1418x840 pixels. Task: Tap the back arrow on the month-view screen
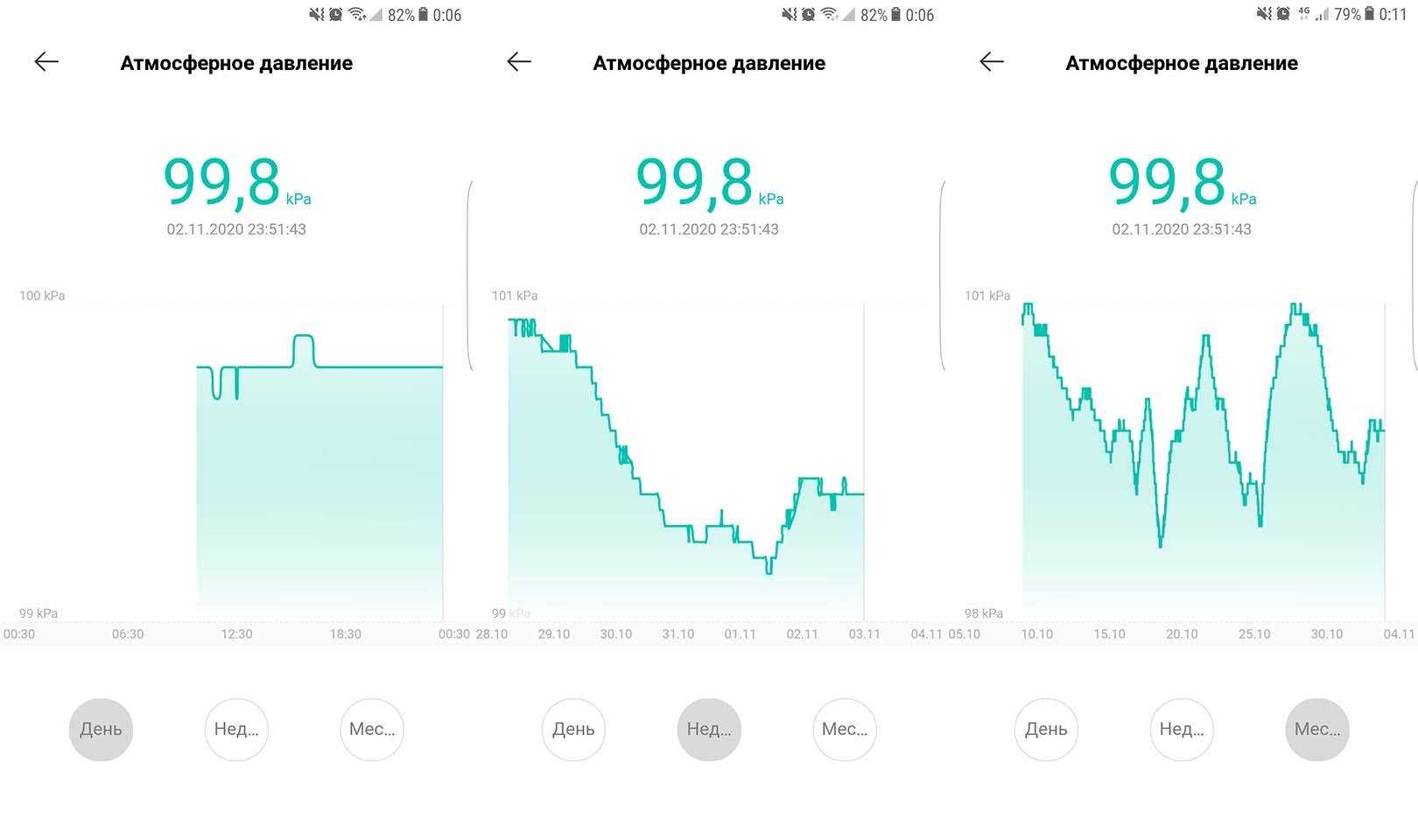(x=992, y=61)
